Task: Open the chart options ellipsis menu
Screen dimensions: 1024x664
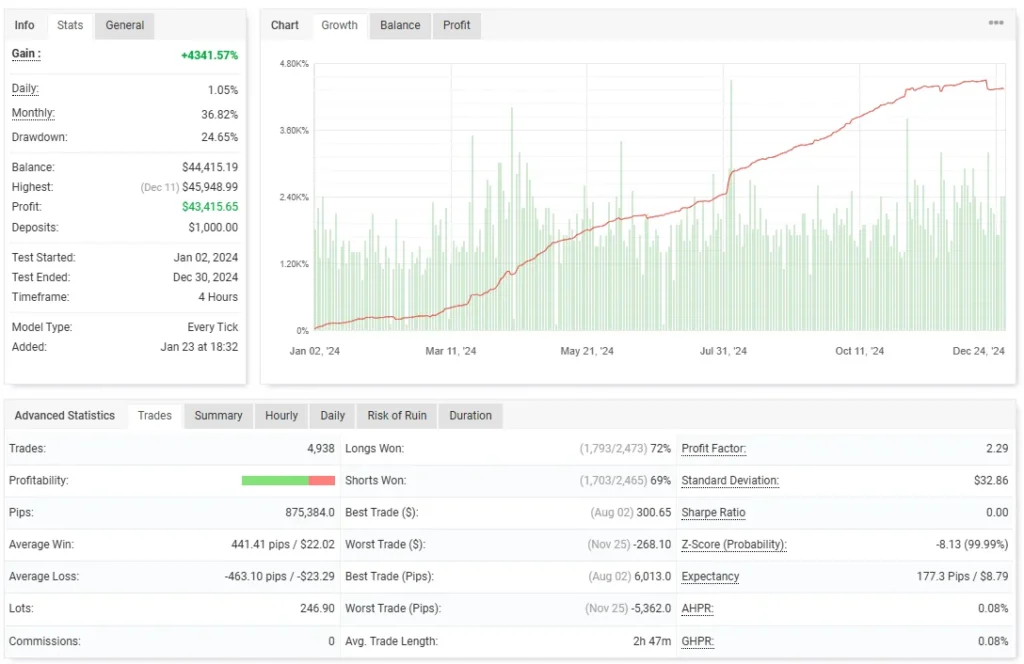Action: (x=996, y=22)
